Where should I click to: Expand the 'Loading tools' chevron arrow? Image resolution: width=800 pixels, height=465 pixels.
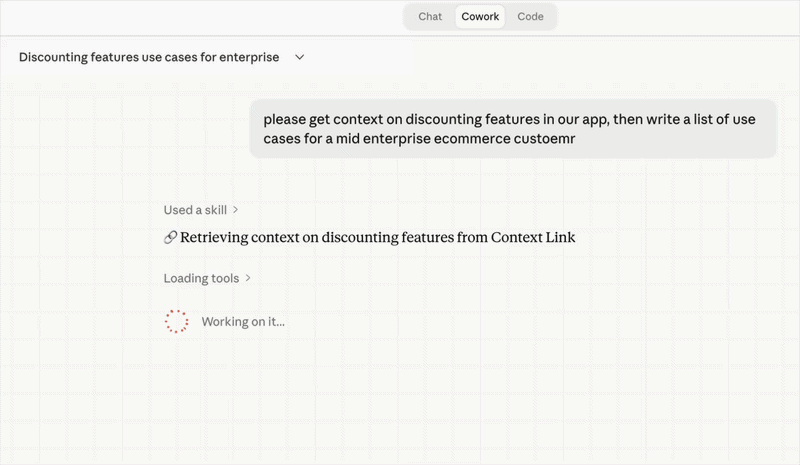pyautogui.click(x=248, y=279)
